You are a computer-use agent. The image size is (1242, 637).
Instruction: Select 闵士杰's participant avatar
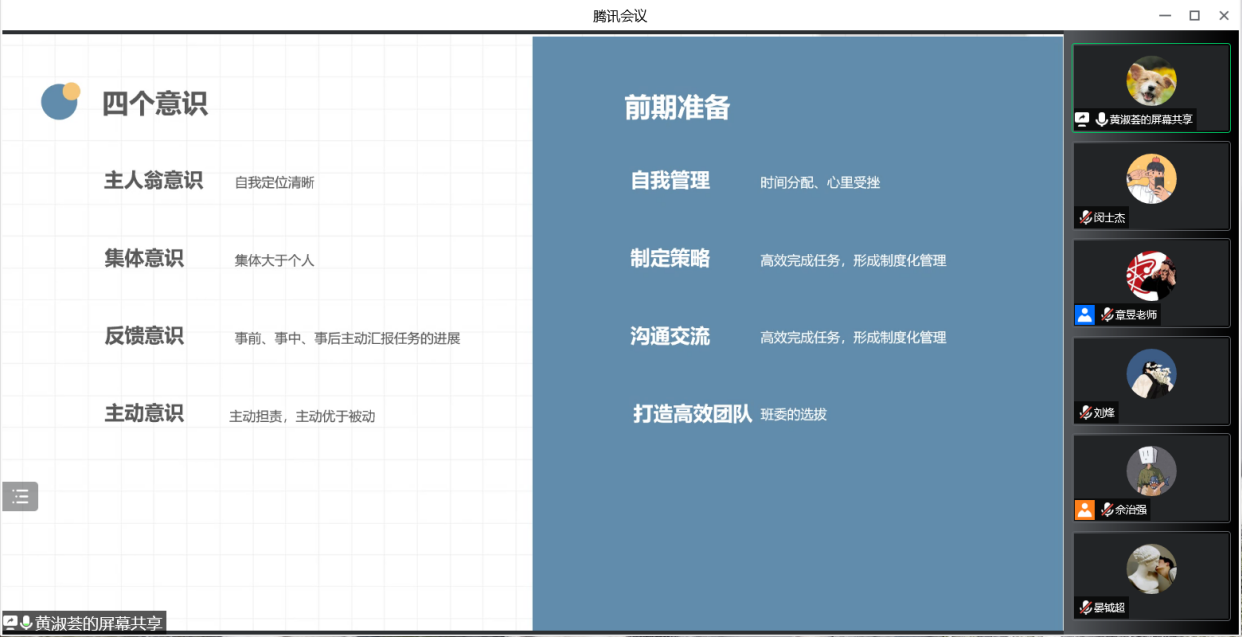1151,179
